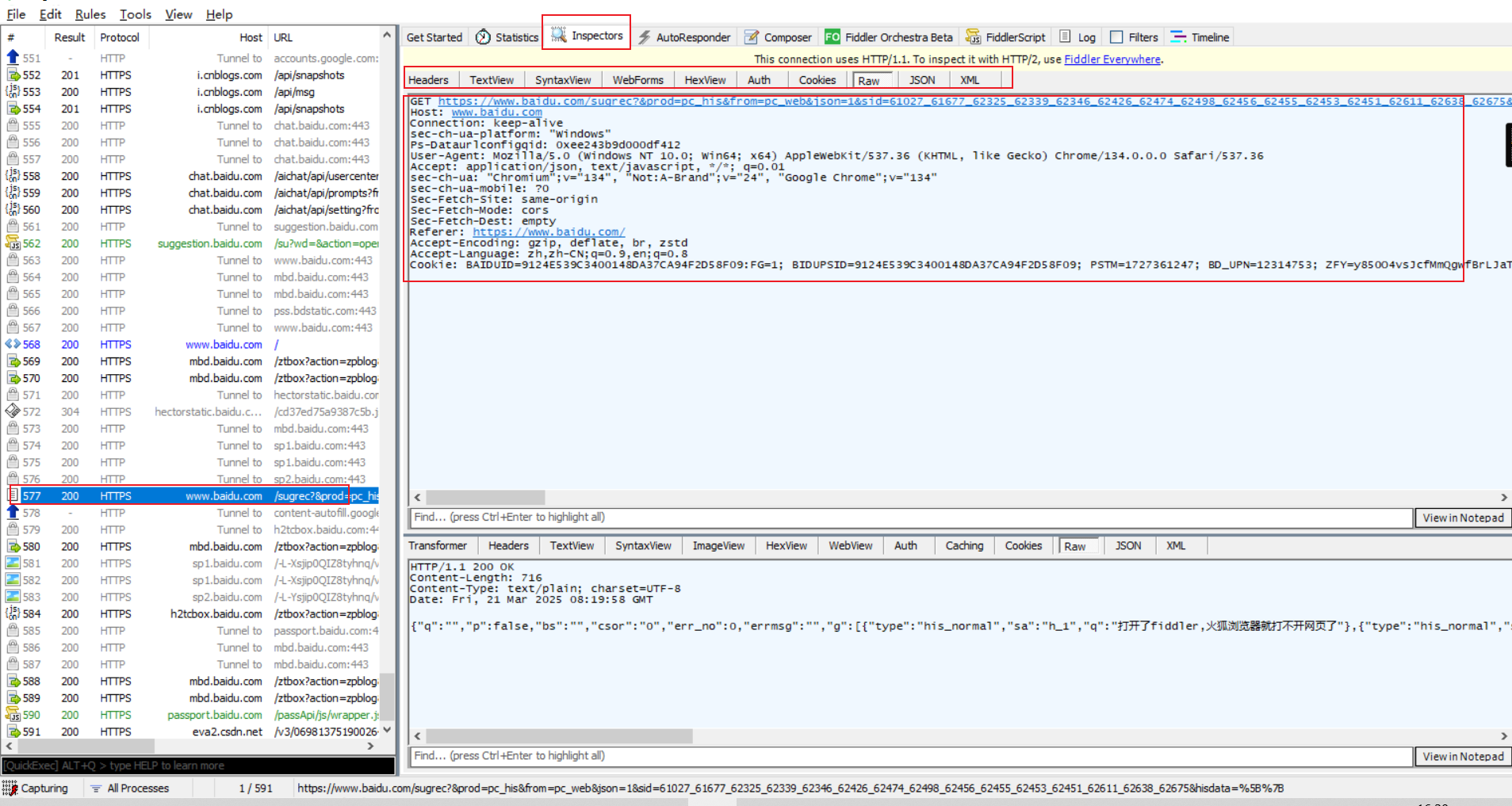Click the post icon of session 552

(13, 74)
